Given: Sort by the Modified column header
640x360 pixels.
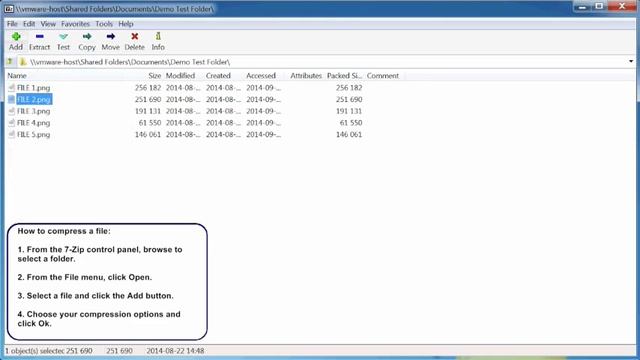Looking at the screenshot, I should [180, 76].
